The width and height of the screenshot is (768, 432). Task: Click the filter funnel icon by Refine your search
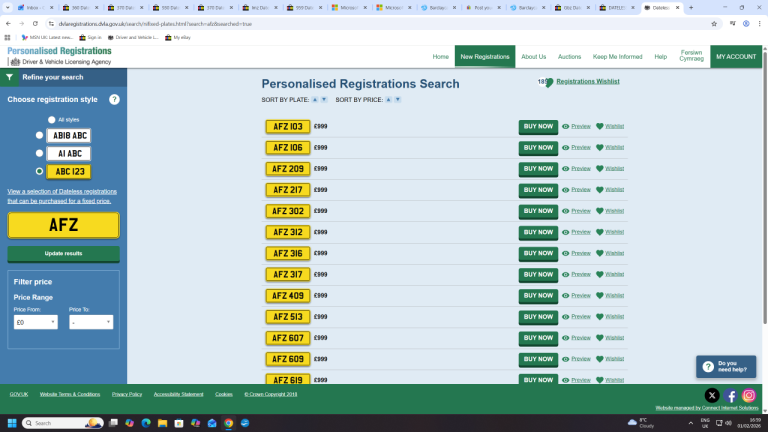point(9,77)
